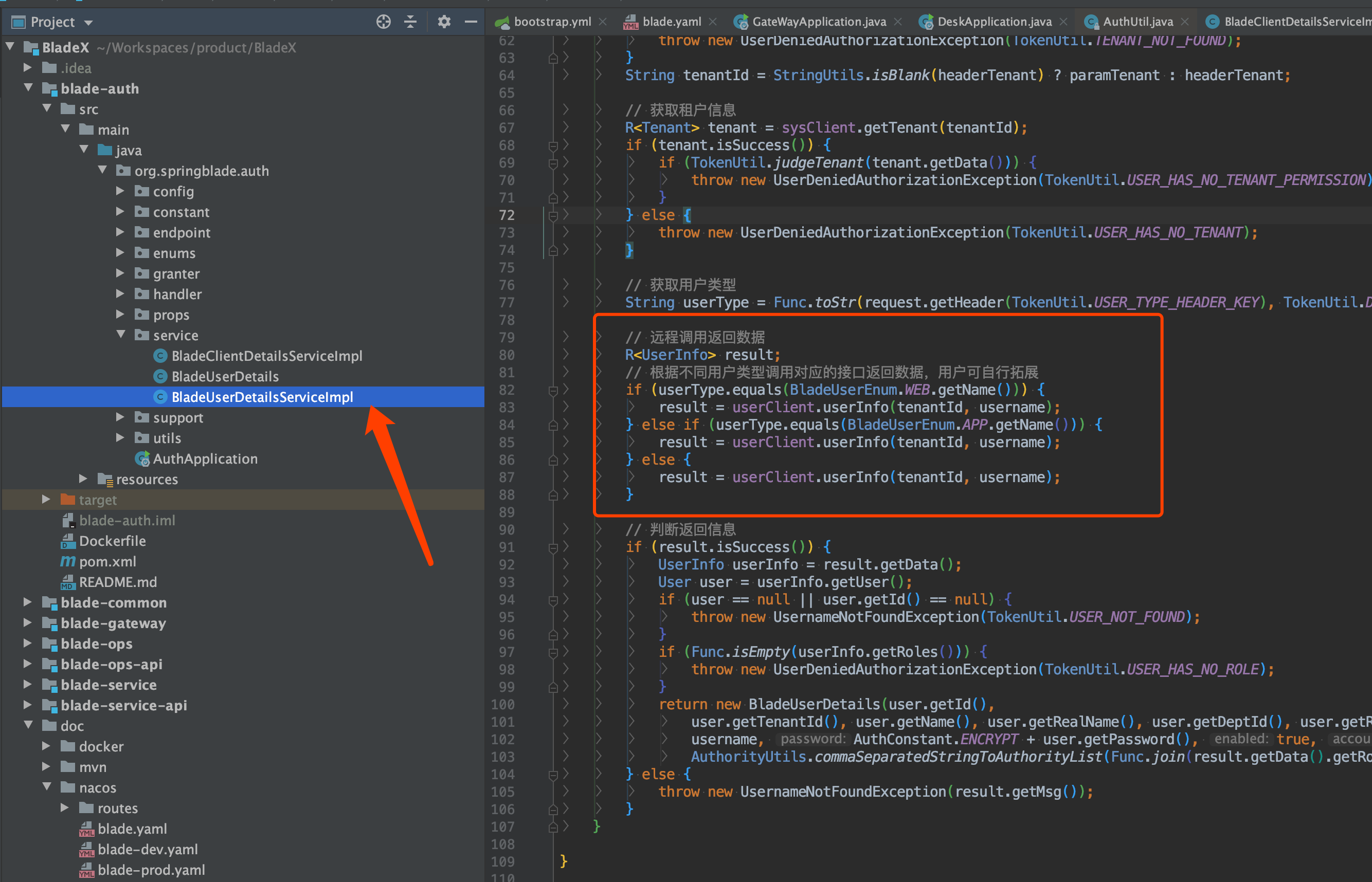
Task: Click the handler package folder icon
Action: pyautogui.click(x=141, y=295)
